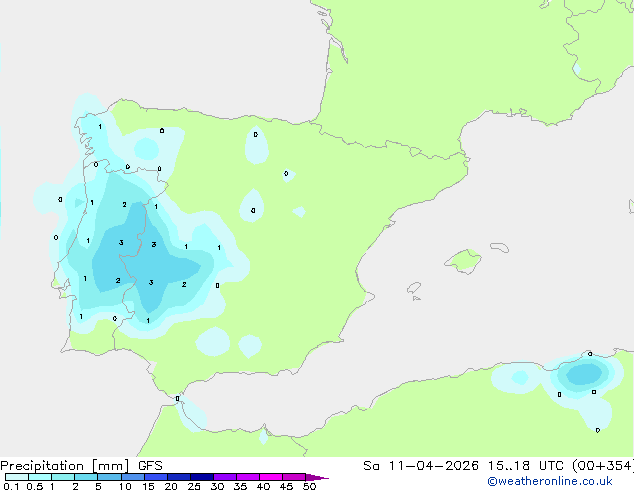Click the "20" legend label
This screenshot has width=634, height=490.
coord(171,486)
